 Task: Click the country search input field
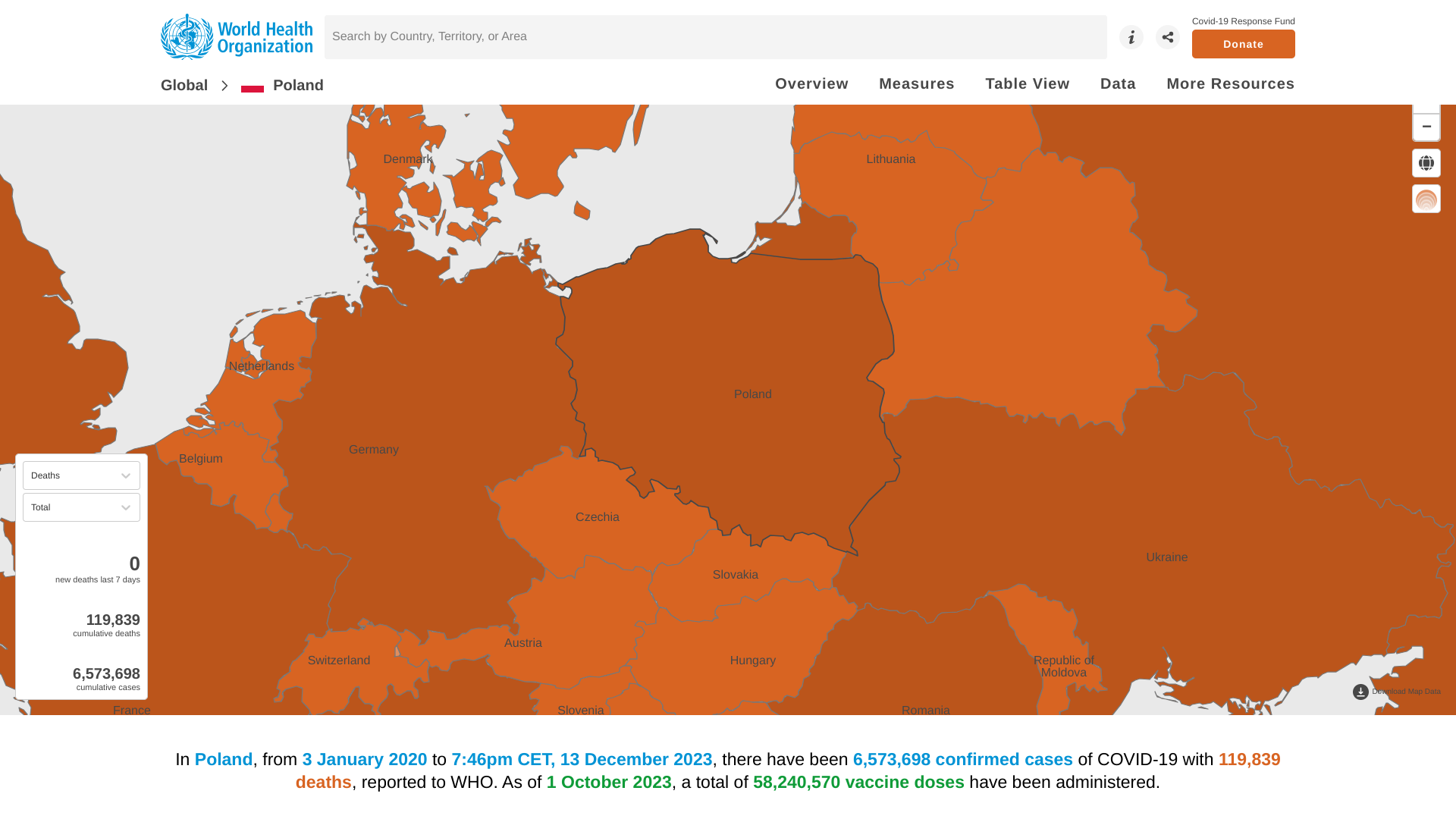(x=715, y=37)
